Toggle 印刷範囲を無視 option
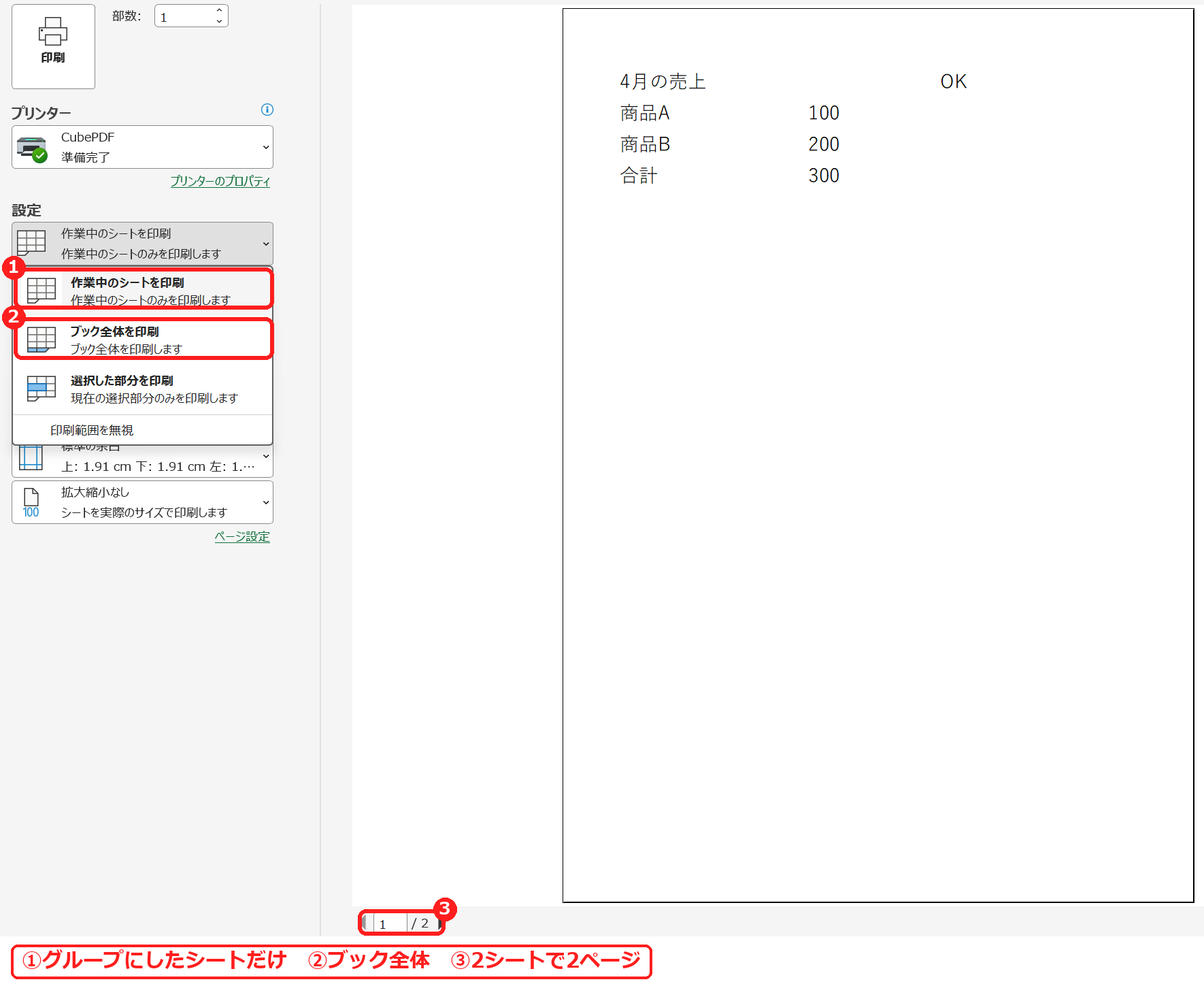1204x984 pixels. [x=143, y=430]
